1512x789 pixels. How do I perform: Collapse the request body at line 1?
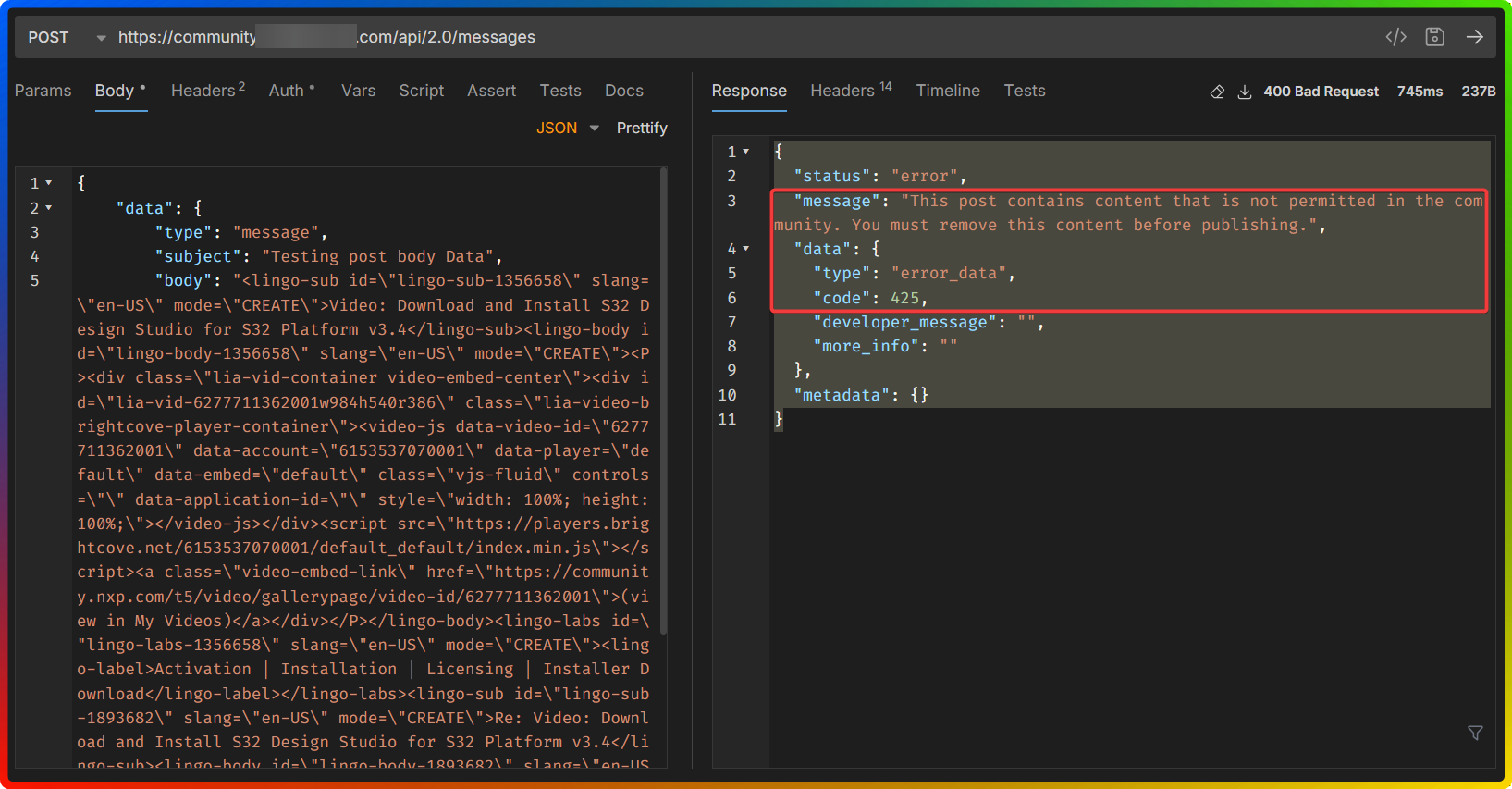coord(49,183)
